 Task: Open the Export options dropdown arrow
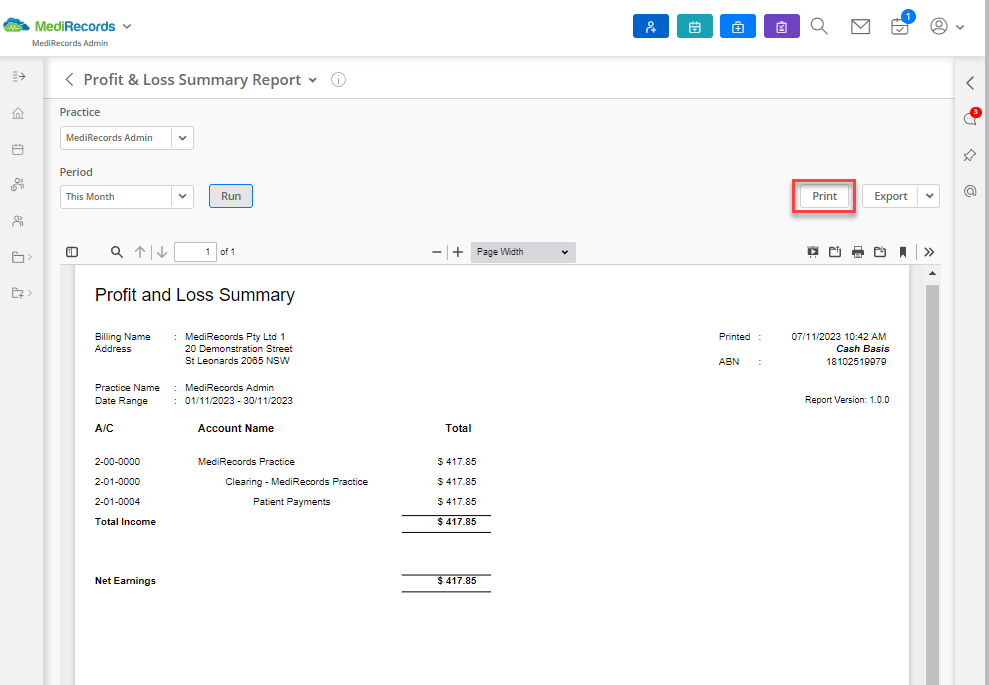click(929, 196)
